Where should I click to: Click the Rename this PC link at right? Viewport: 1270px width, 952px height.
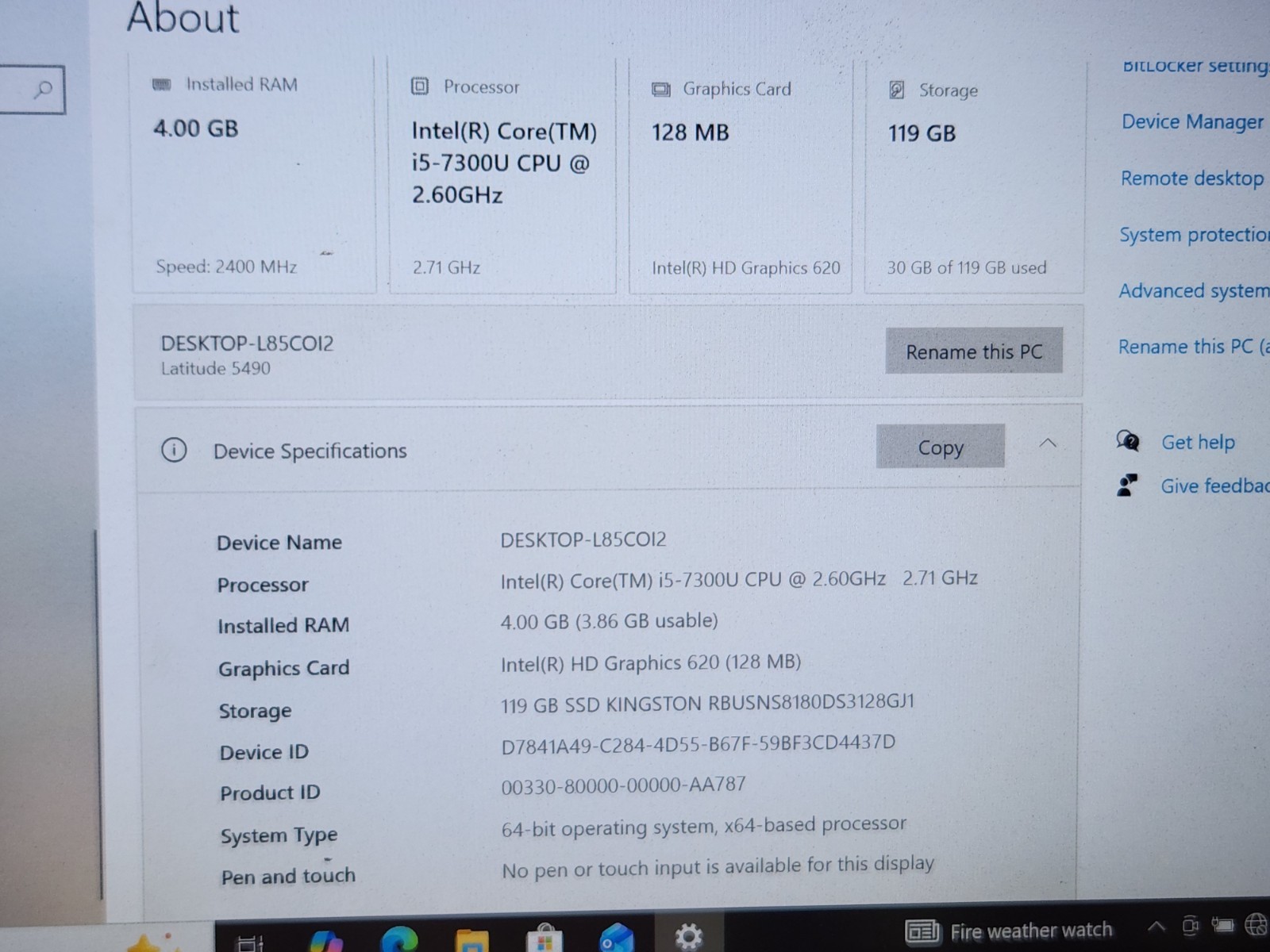(x=1194, y=347)
